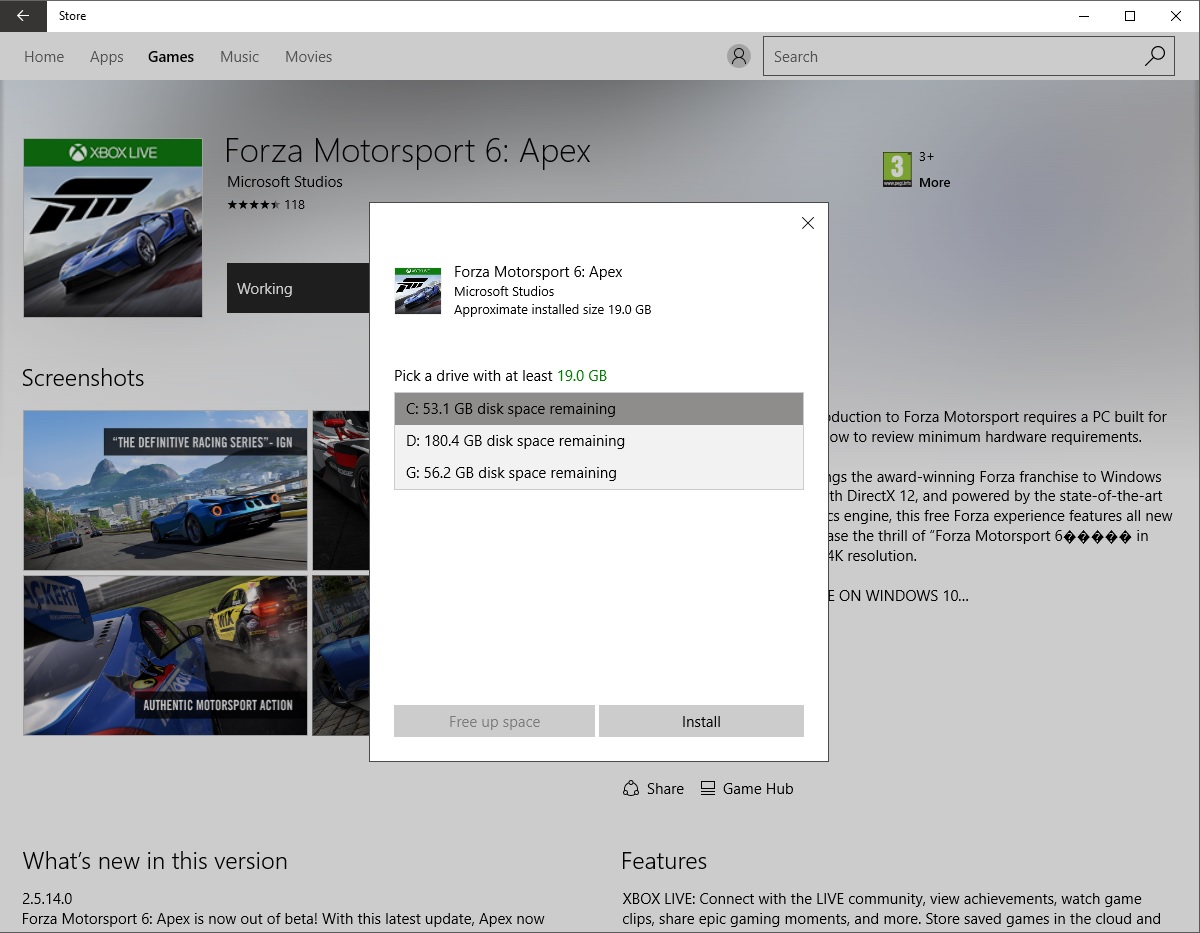The height and width of the screenshot is (933, 1200).
Task: Open the user account profile icon
Action: 739,56
